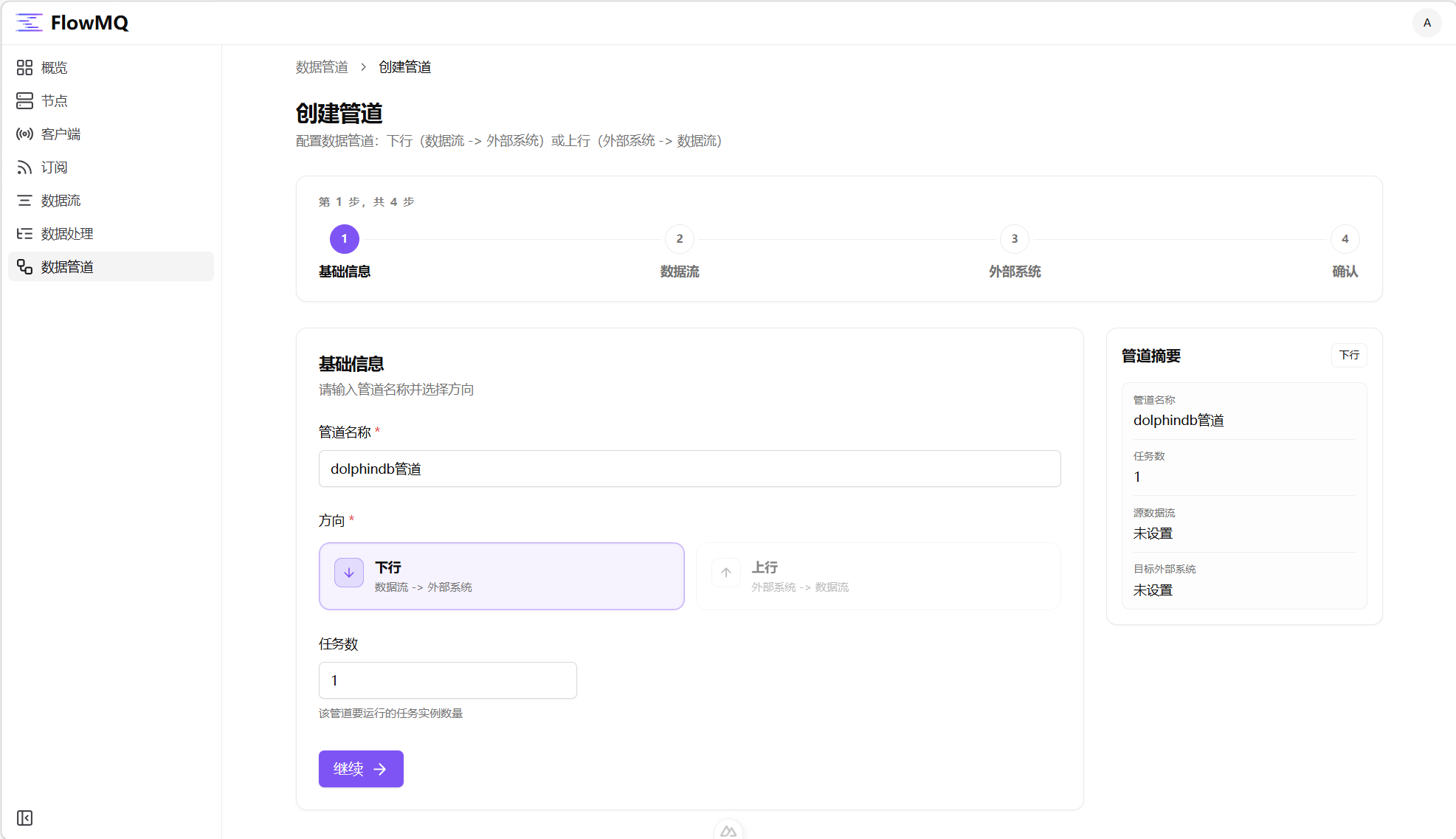Click the Clients broadcast icon

coord(24,134)
